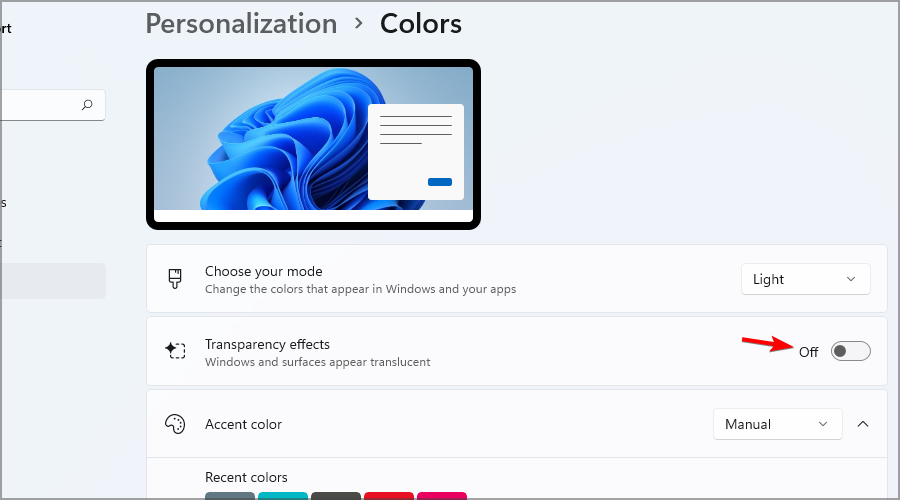Select the highlighted sidebar navigation item
The image size is (900, 500).
click(x=53, y=281)
